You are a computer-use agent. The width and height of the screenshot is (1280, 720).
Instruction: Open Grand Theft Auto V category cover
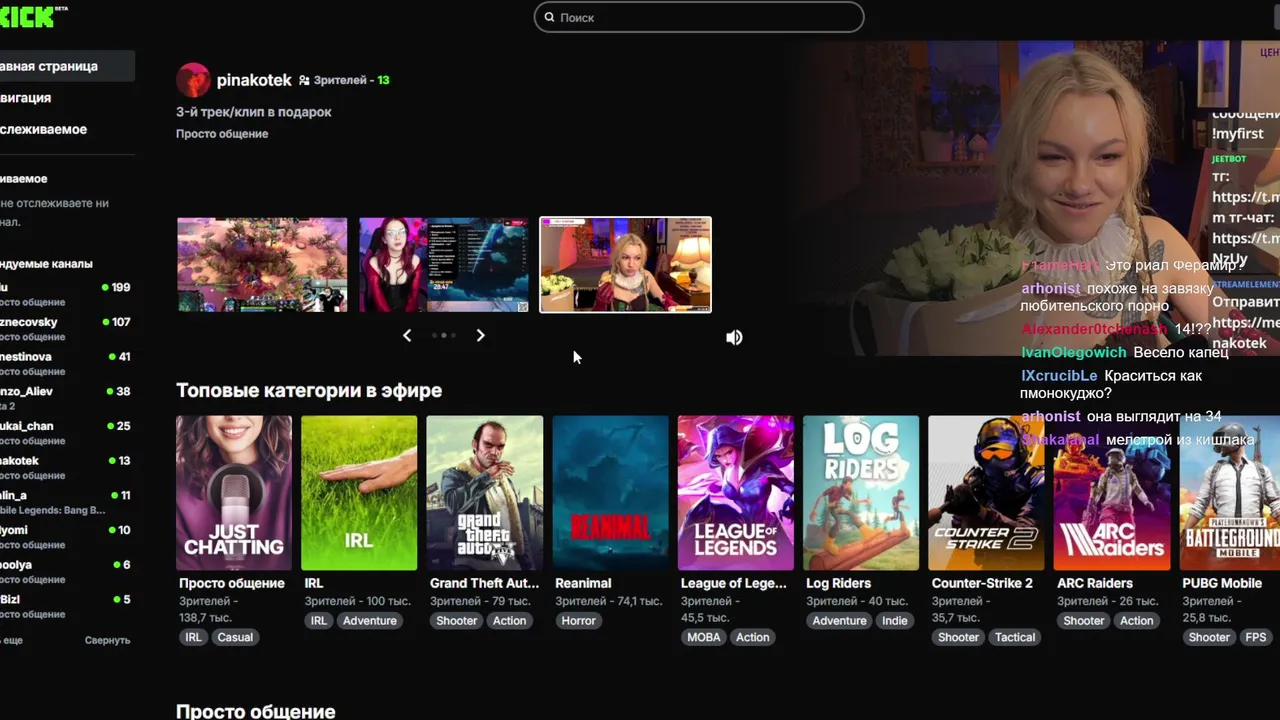coord(485,493)
